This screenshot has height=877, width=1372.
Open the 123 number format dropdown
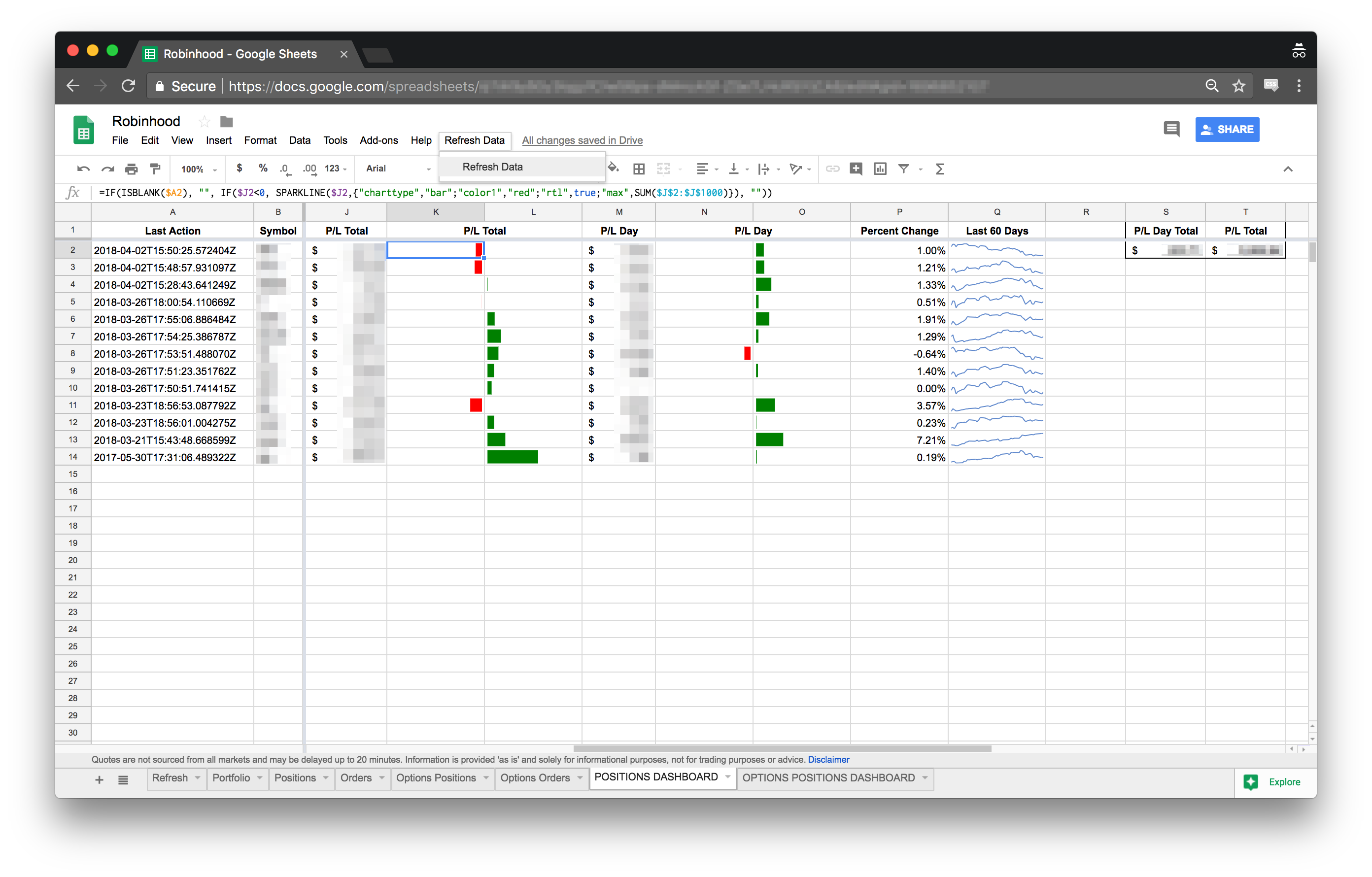(336, 169)
